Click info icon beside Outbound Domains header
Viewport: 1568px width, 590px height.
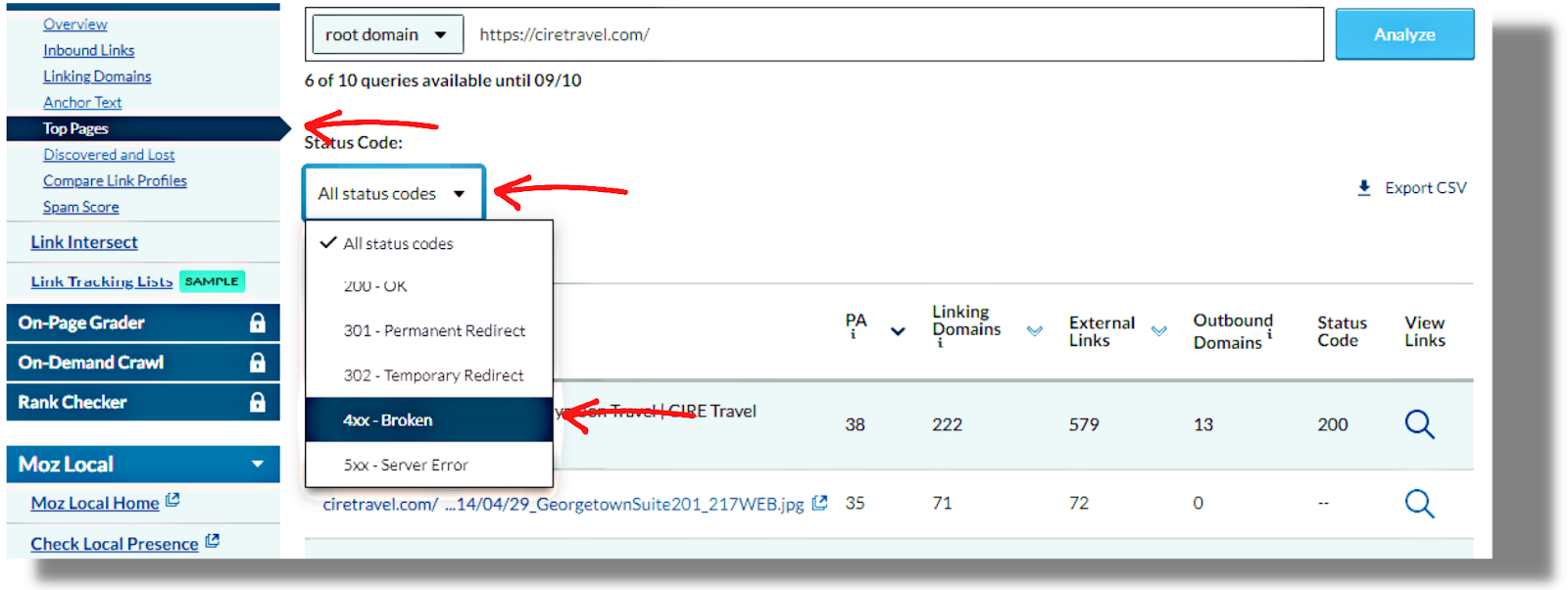click(x=1270, y=333)
